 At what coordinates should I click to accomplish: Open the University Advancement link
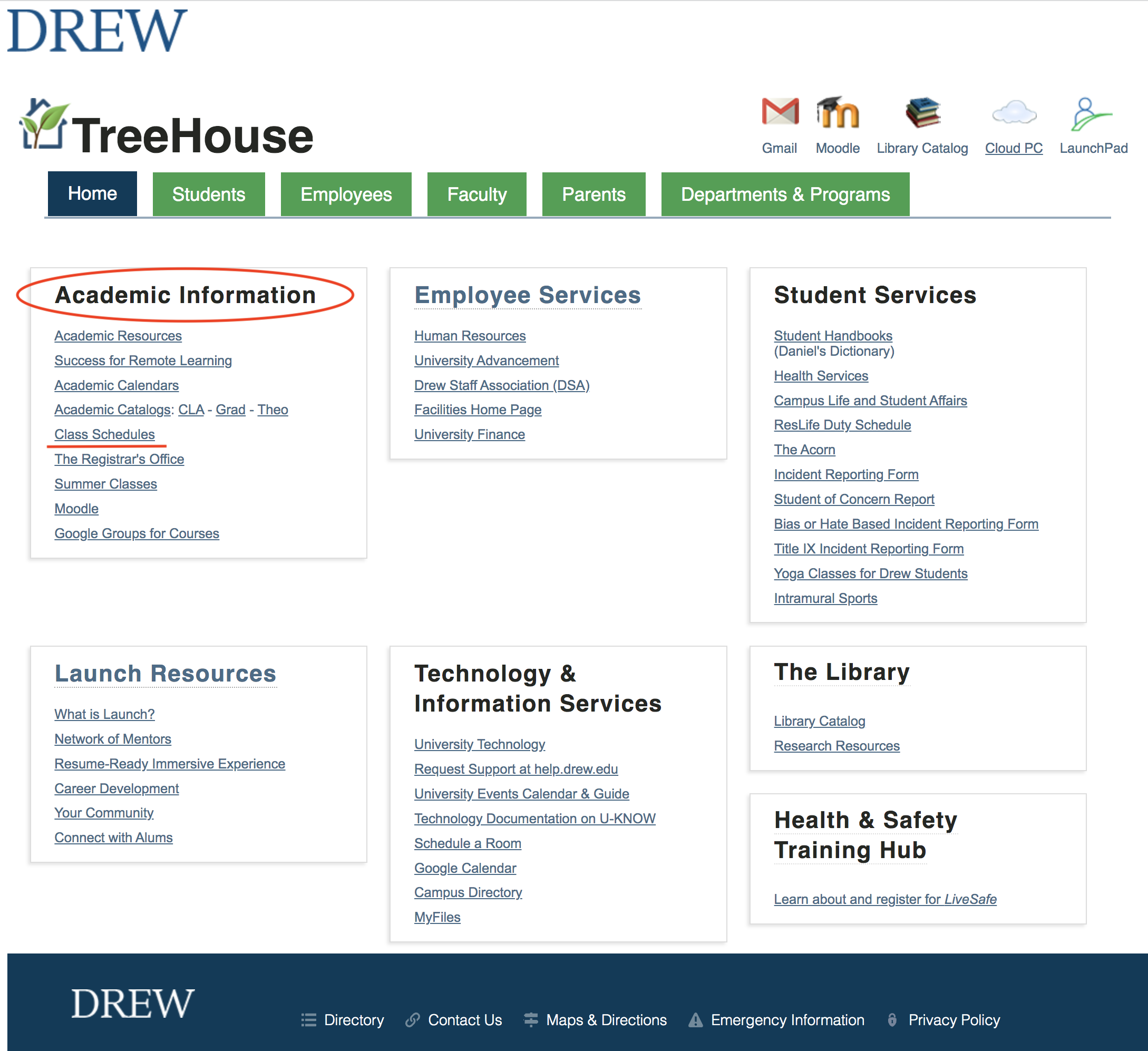(x=487, y=361)
